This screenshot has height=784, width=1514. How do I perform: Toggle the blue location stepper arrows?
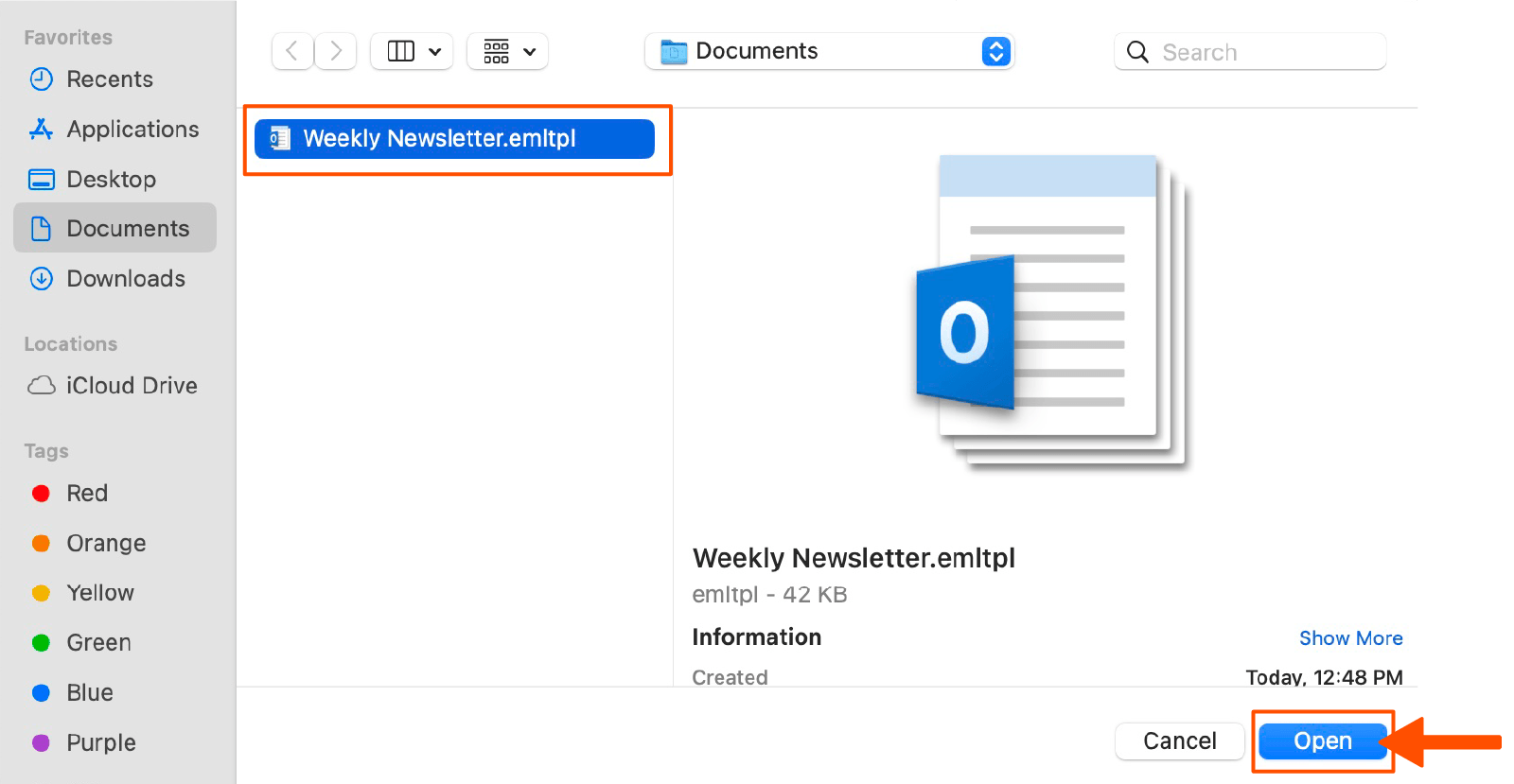click(996, 51)
